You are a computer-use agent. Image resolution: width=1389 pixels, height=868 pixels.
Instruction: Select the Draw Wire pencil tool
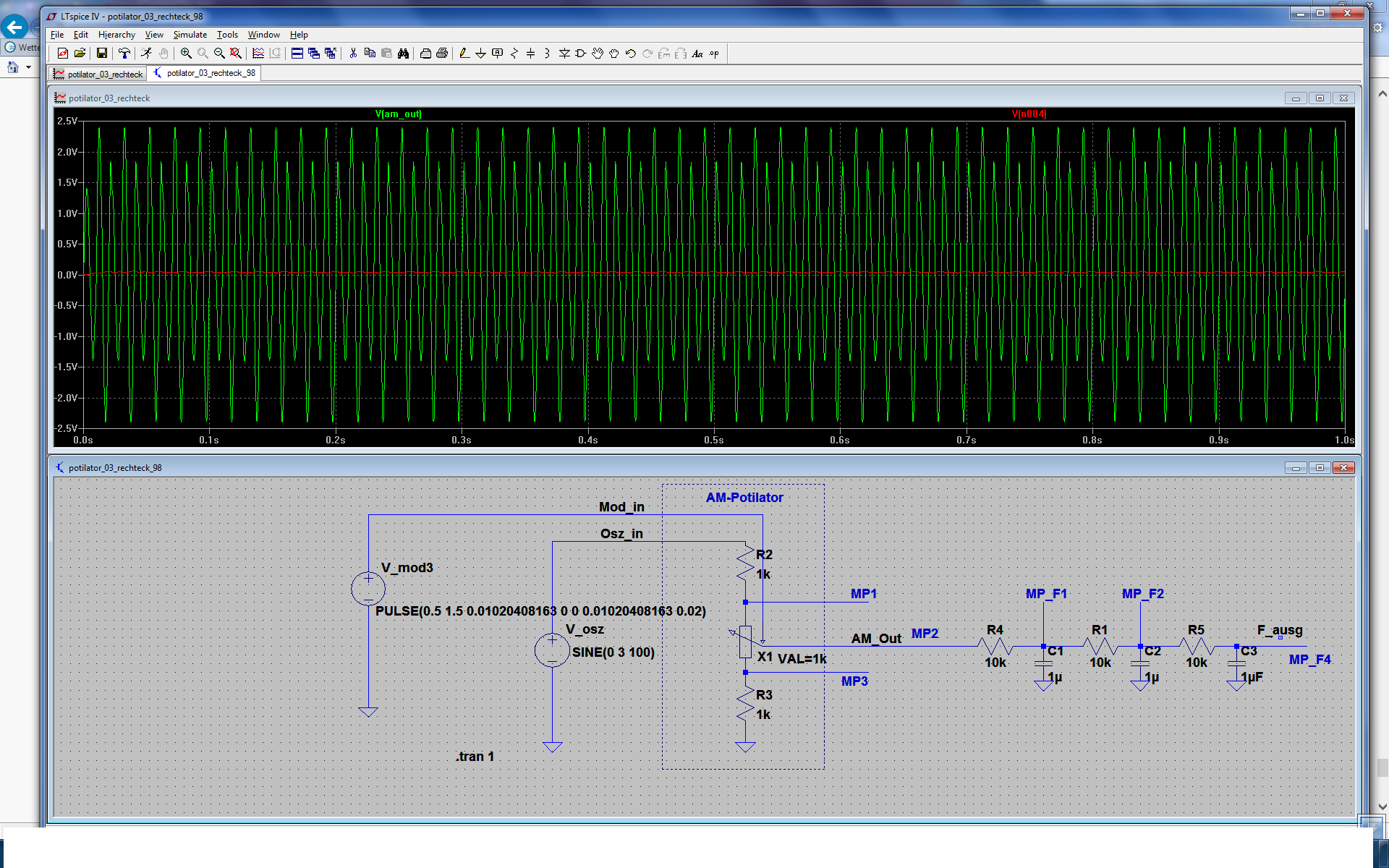(x=464, y=54)
